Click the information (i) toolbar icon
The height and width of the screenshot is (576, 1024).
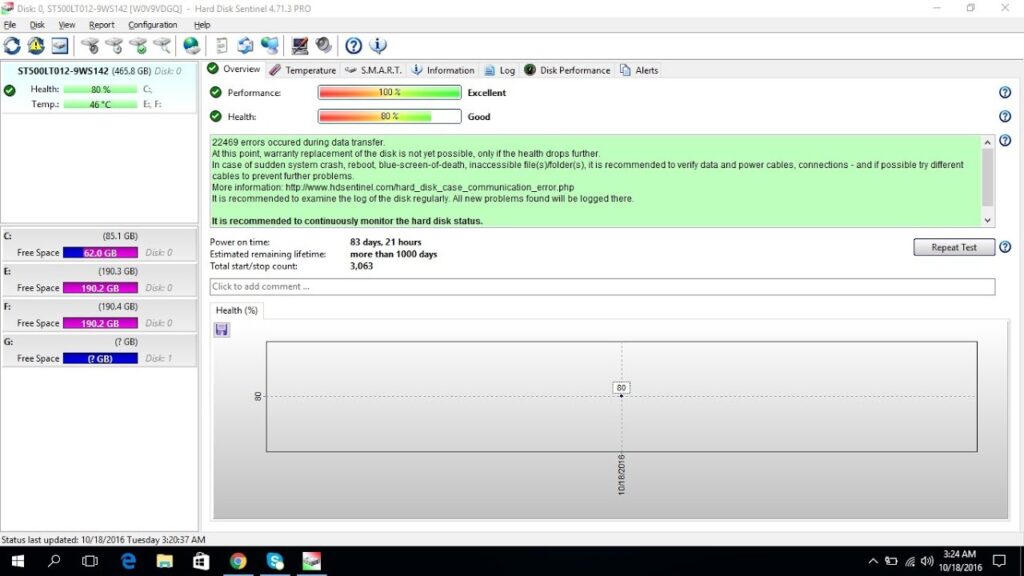(x=377, y=45)
